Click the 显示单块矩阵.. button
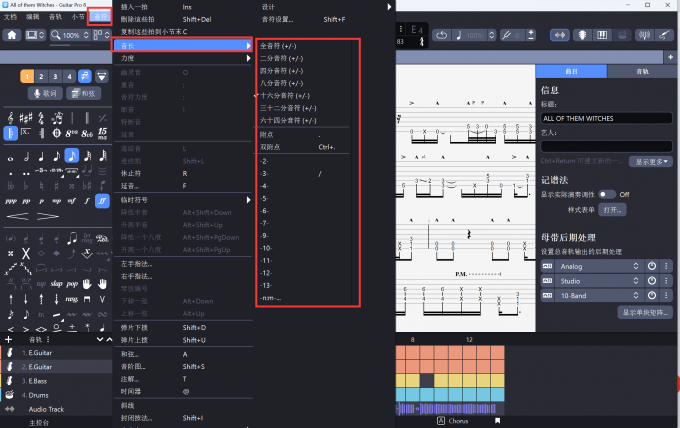The image size is (680, 428). pos(645,312)
